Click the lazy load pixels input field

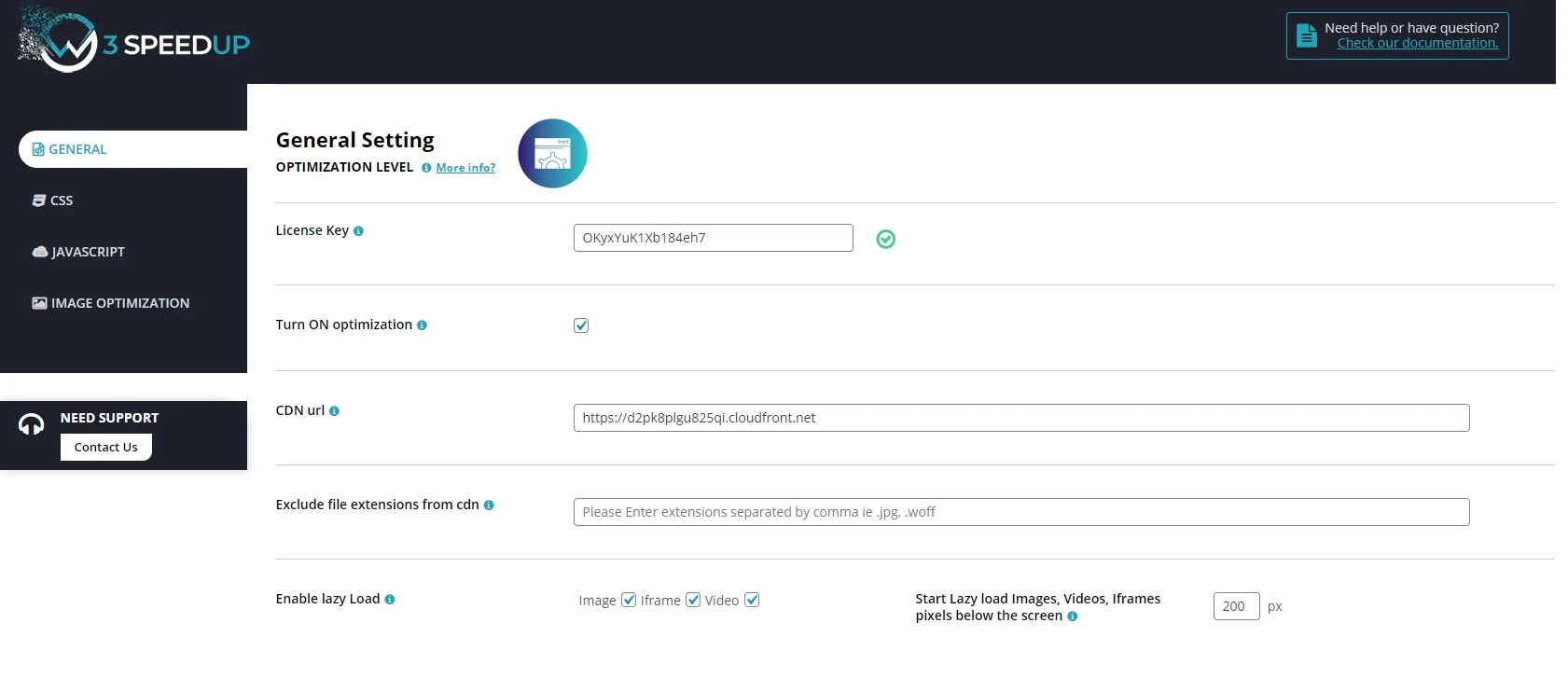coord(1236,606)
